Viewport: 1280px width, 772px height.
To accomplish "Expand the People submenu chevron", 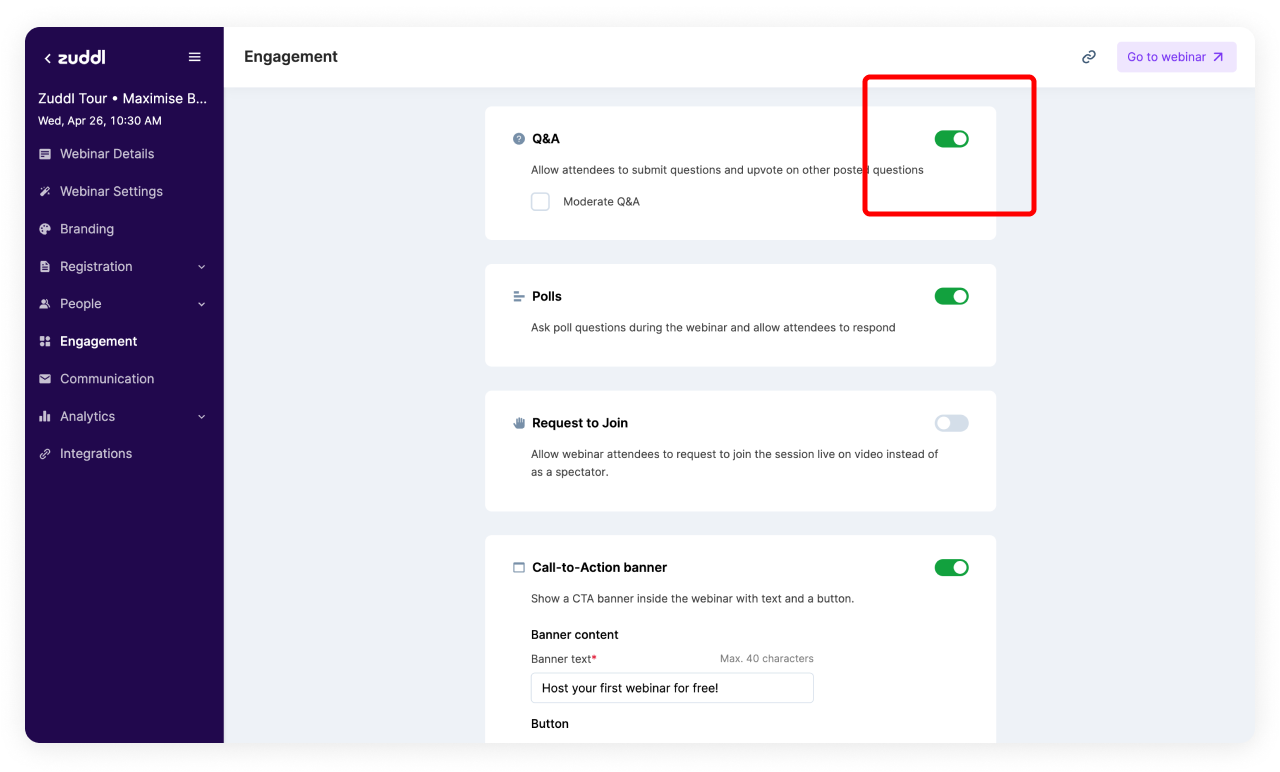I will (202, 304).
